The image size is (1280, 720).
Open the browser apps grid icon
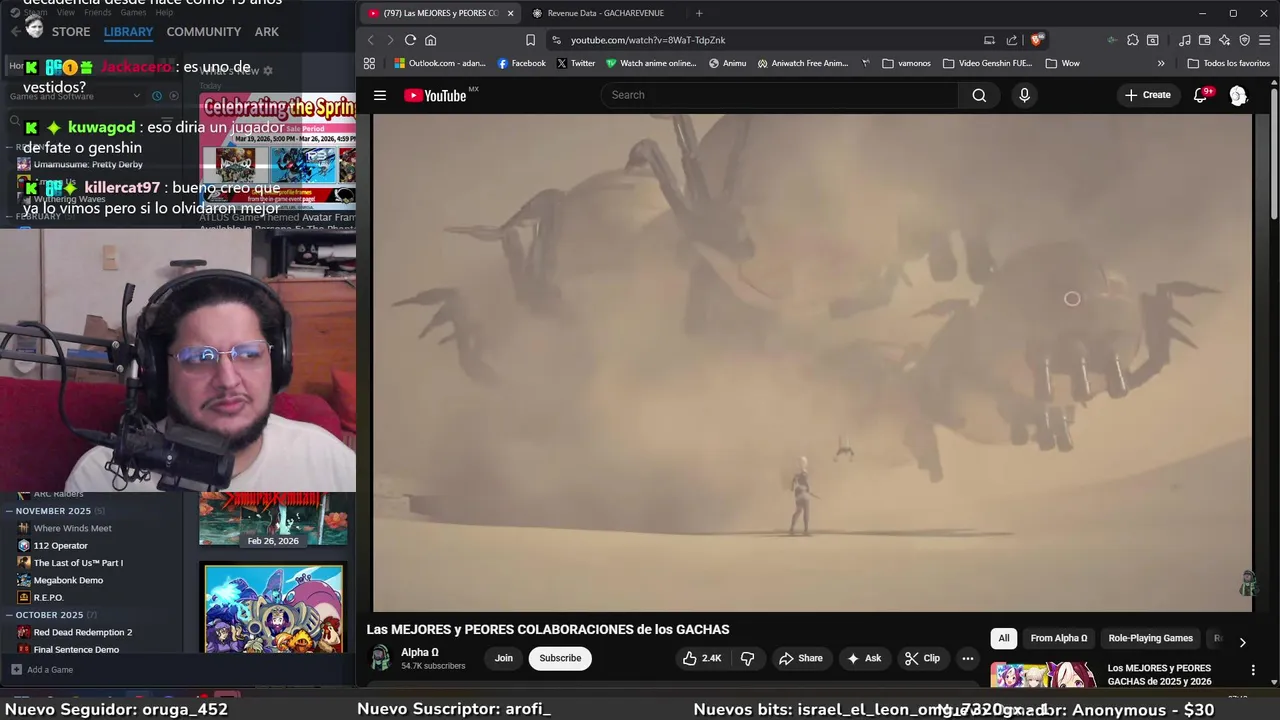coord(369,63)
